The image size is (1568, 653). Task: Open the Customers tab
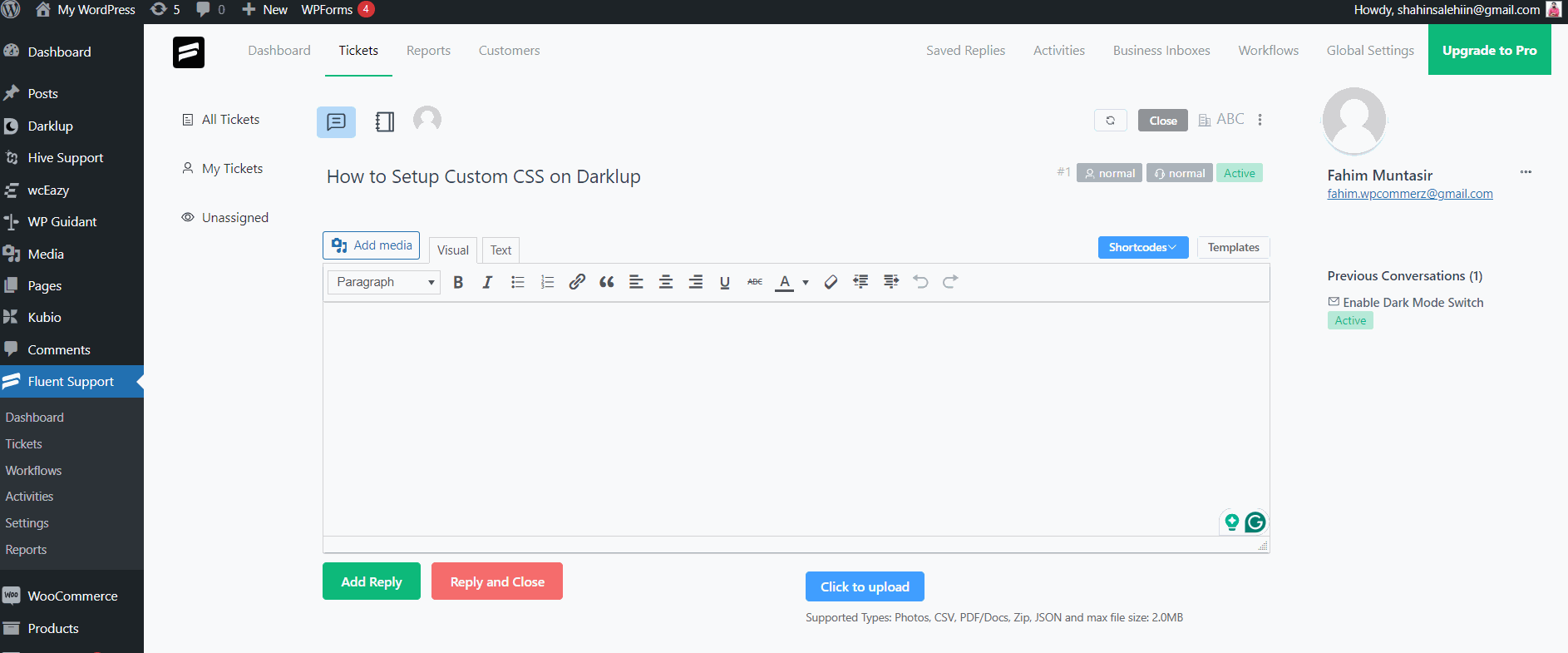(x=509, y=51)
